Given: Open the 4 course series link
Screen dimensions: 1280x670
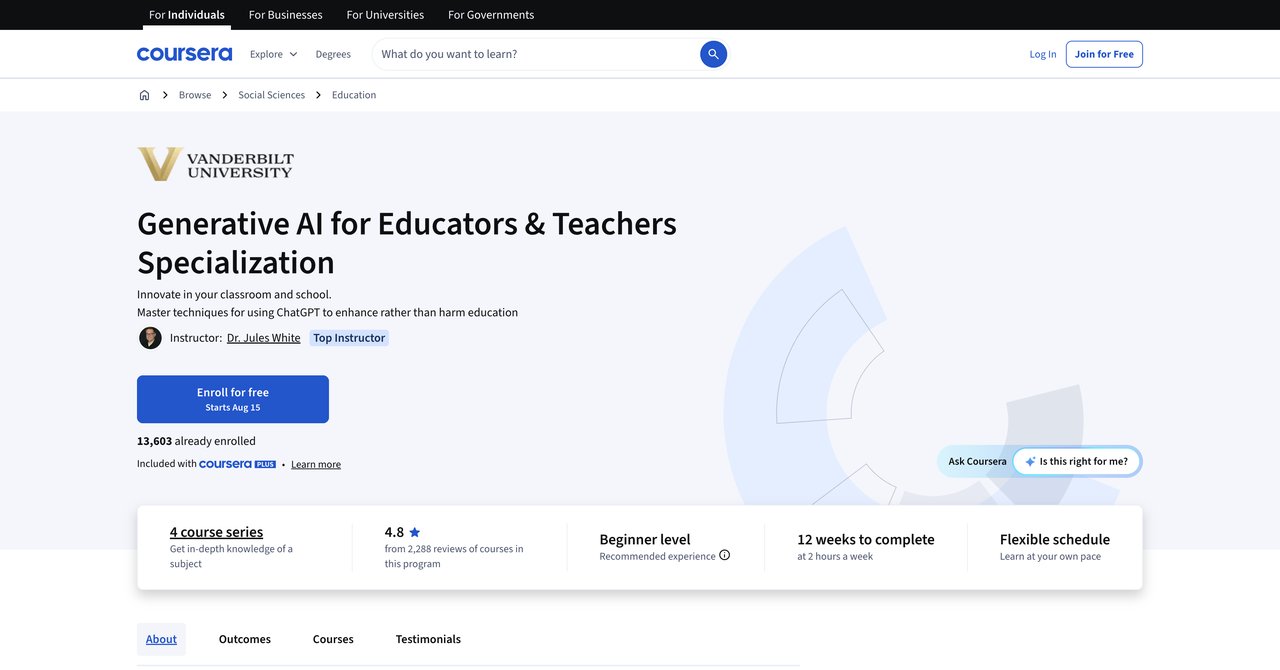Looking at the screenshot, I should click(x=216, y=532).
